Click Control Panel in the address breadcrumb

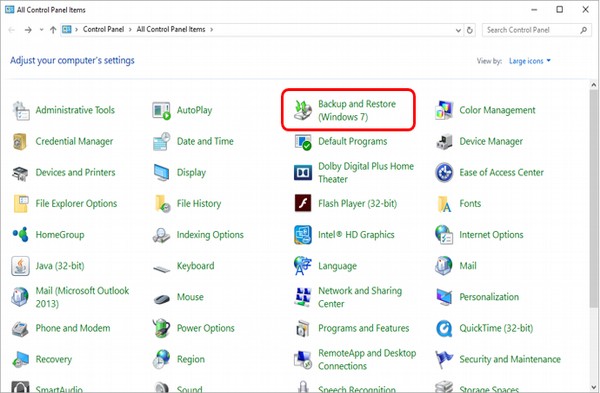coord(103,29)
